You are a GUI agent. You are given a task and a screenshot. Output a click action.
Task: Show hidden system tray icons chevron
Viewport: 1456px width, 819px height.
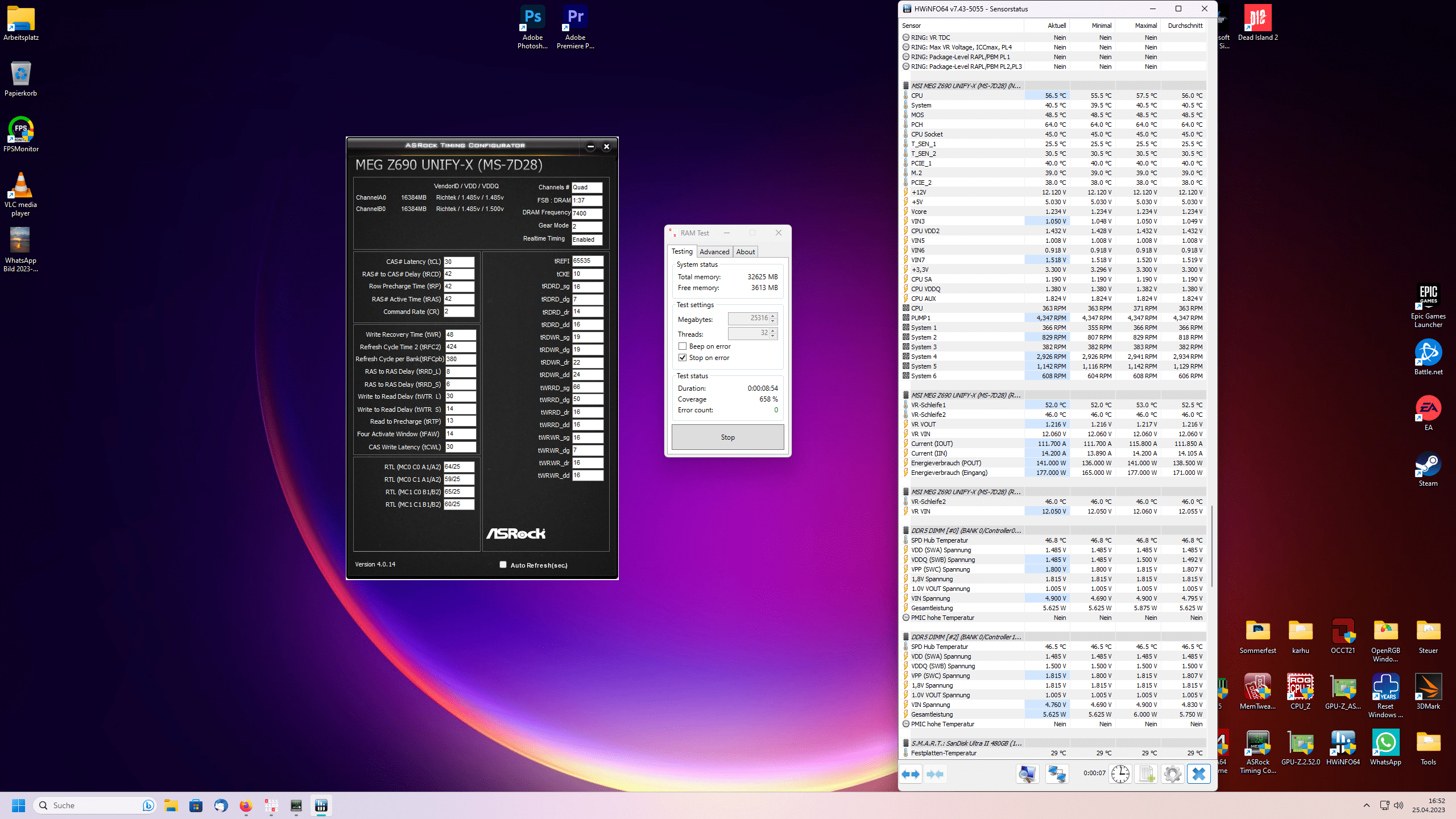click(x=1366, y=805)
